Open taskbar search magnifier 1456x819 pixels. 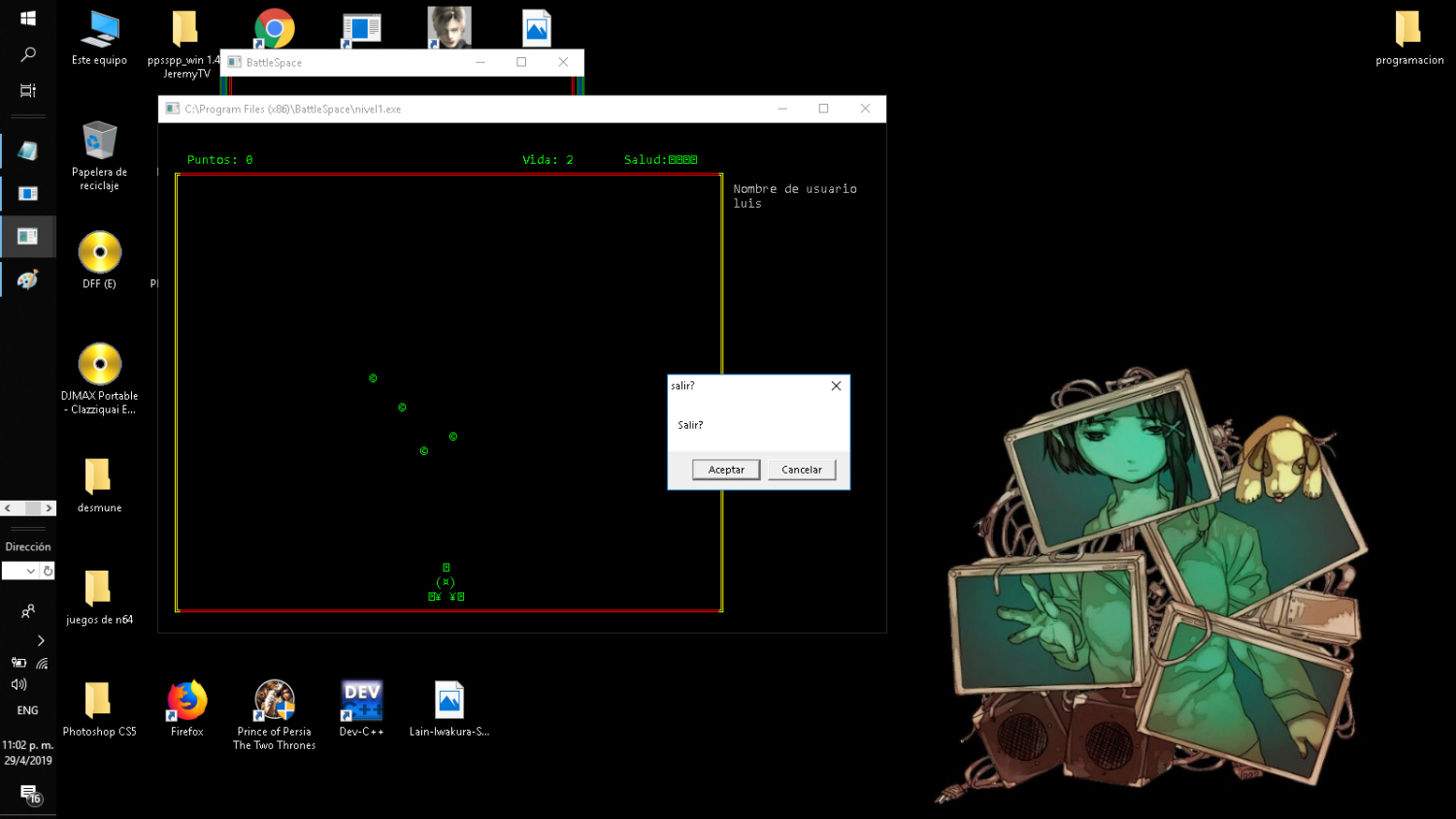click(28, 54)
